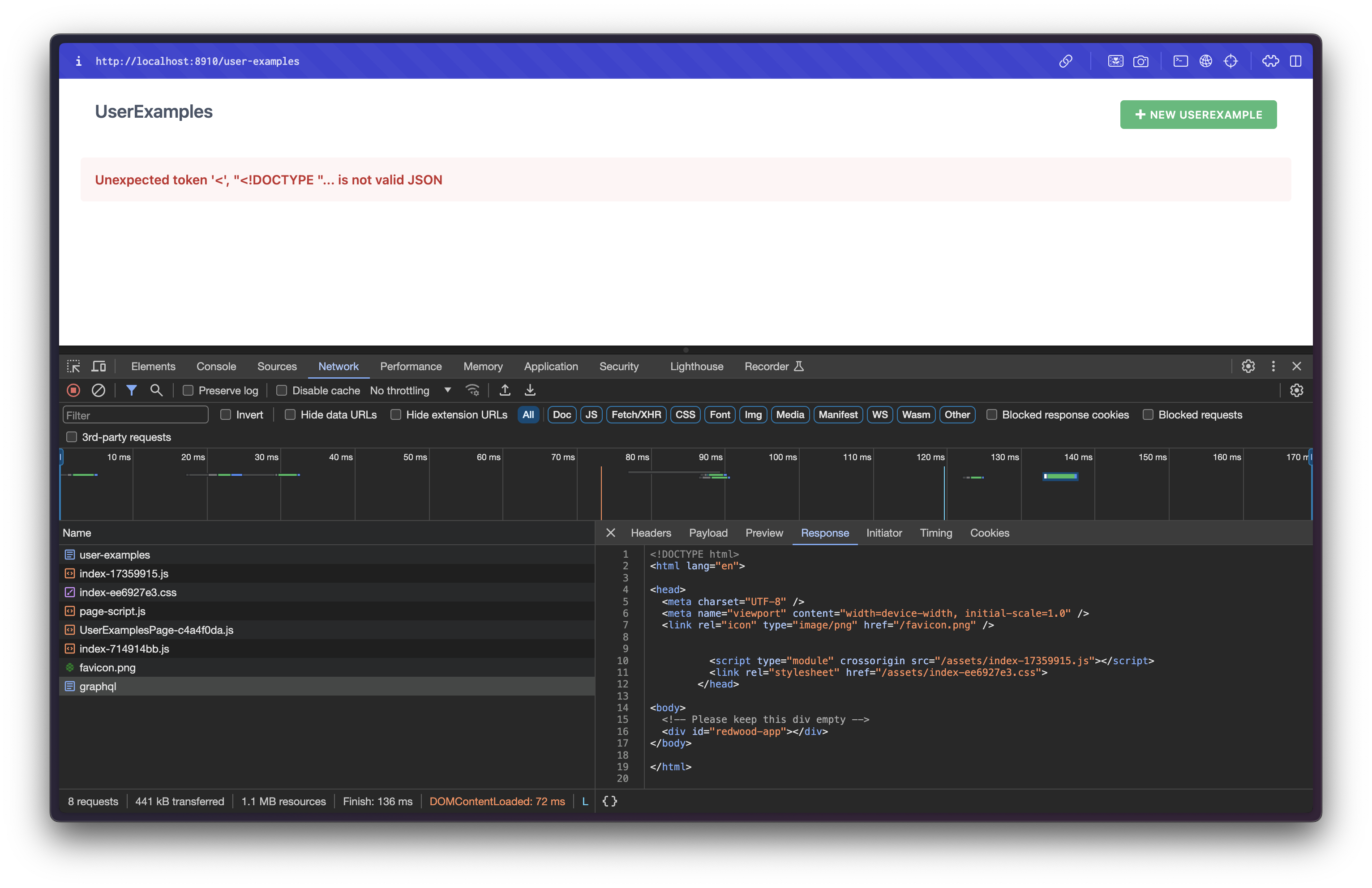Screen dimensions: 1372x888
Task: Enable the Disable cache checkbox
Action: point(281,391)
